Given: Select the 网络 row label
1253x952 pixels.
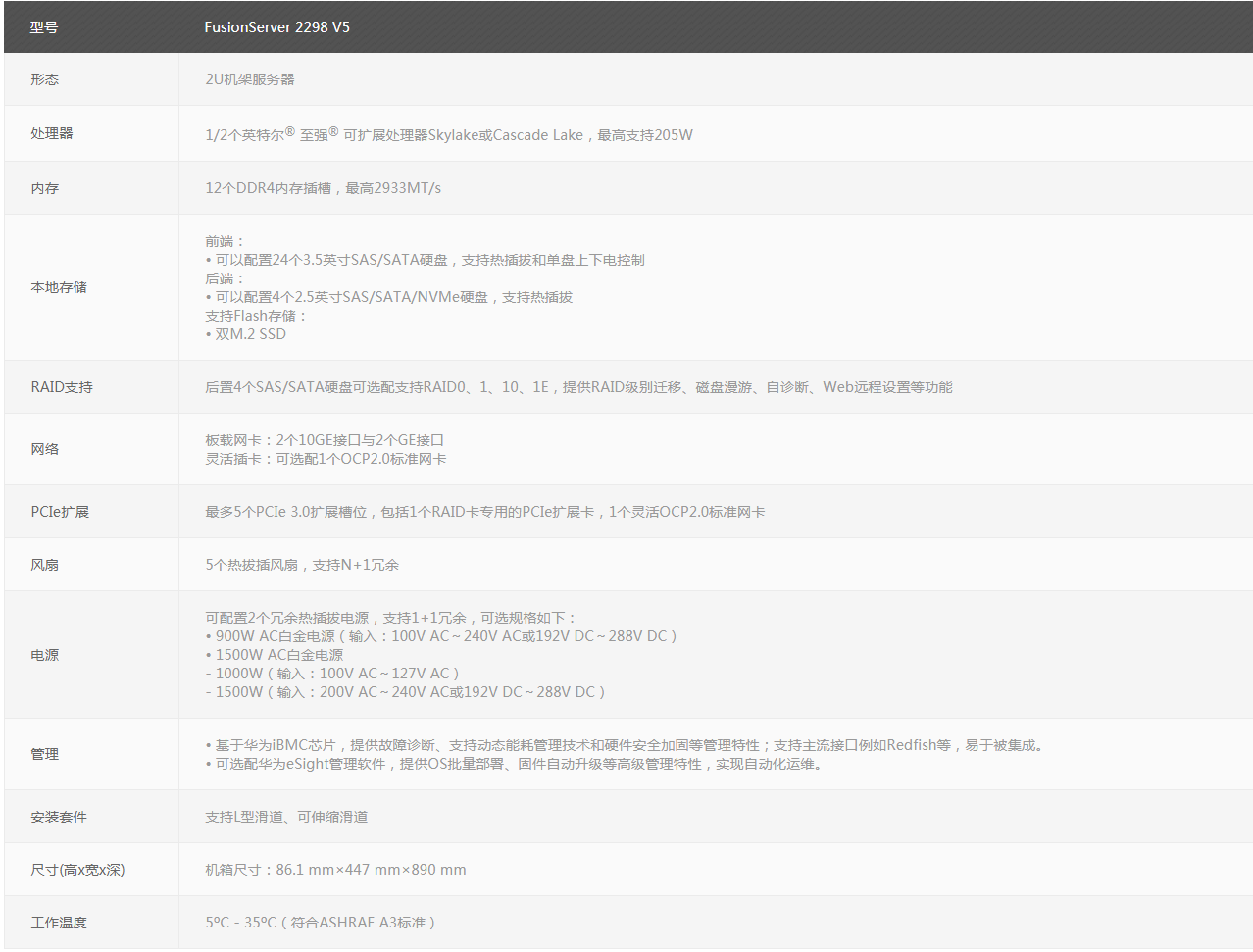Looking at the screenshot, I should point(44,449).
